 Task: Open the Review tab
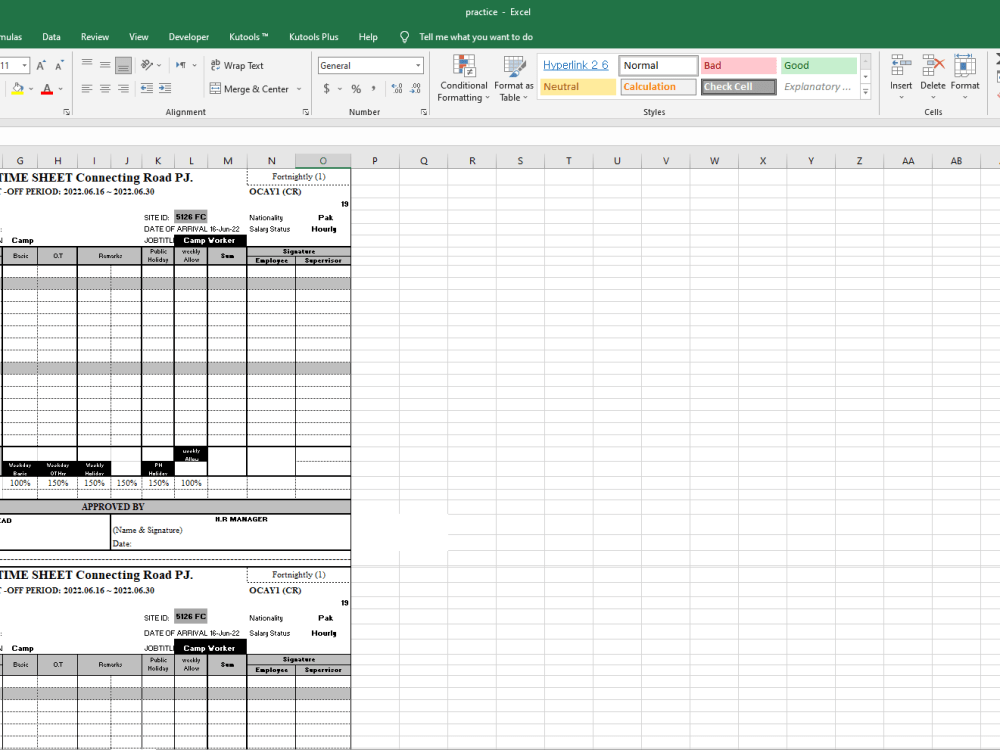pos(94,37)
